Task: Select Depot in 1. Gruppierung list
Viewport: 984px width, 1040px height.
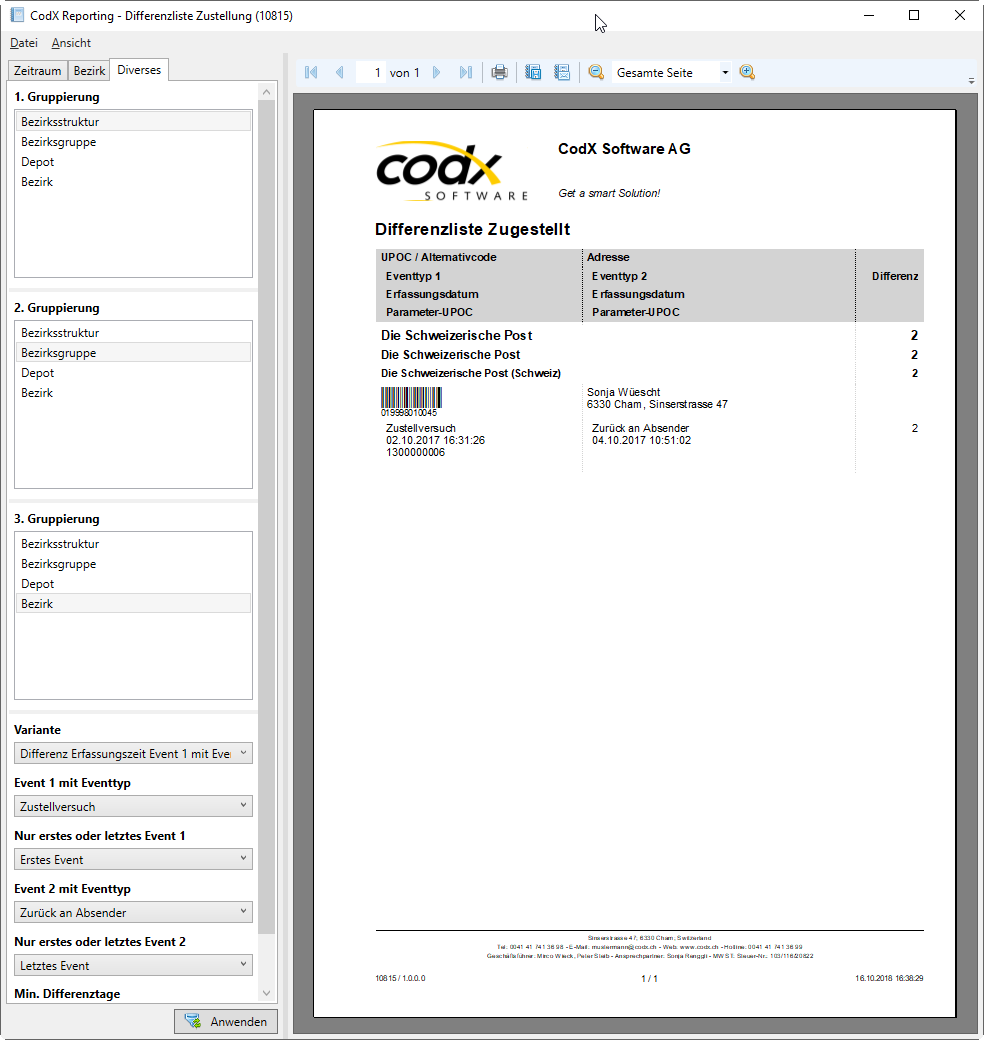Action: tap(38, 162)
